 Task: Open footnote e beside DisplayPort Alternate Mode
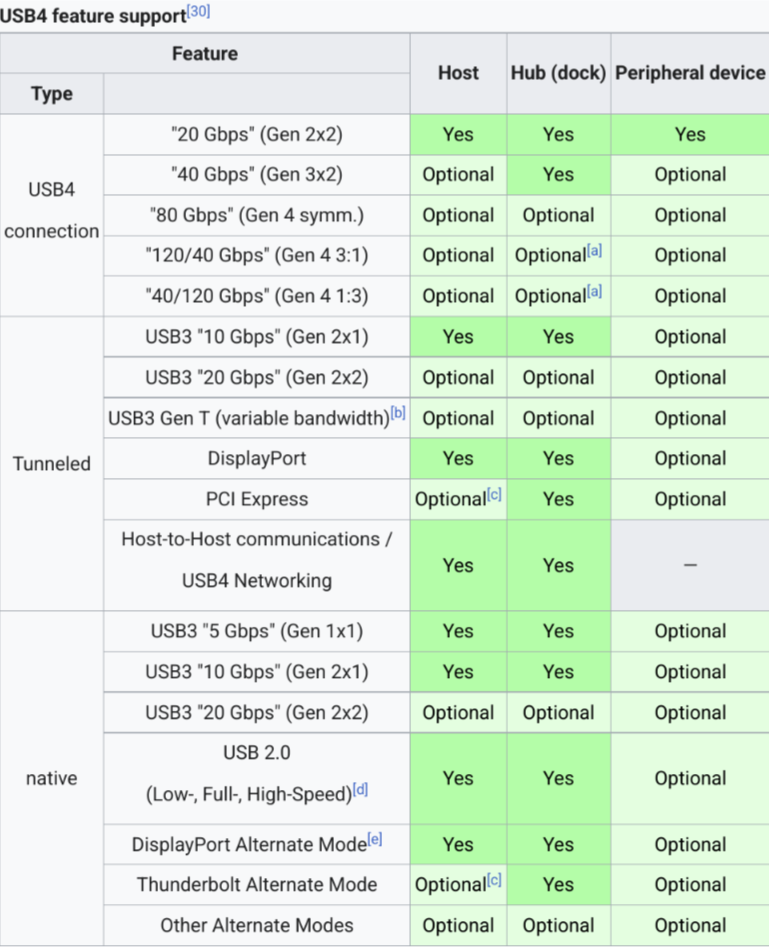(x=375, y=839)
